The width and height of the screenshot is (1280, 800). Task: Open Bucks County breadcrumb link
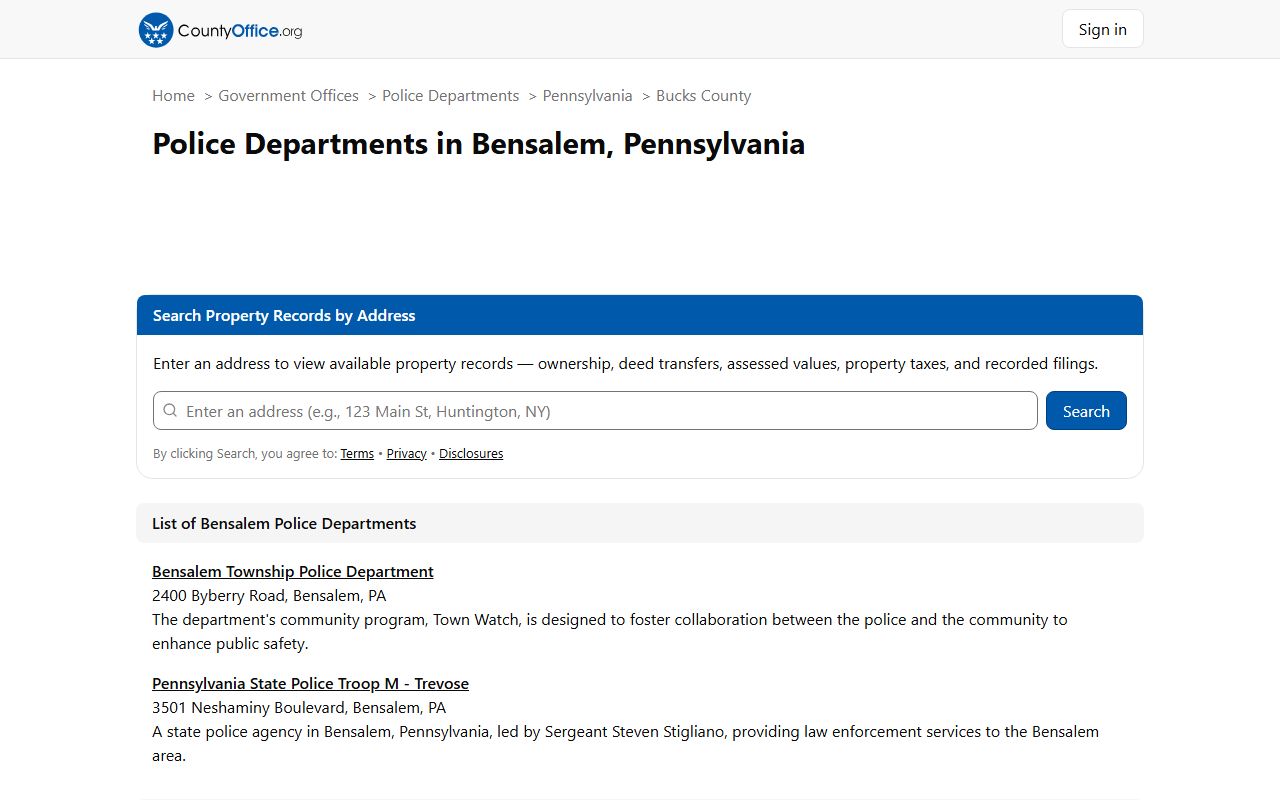click(703, 96)
